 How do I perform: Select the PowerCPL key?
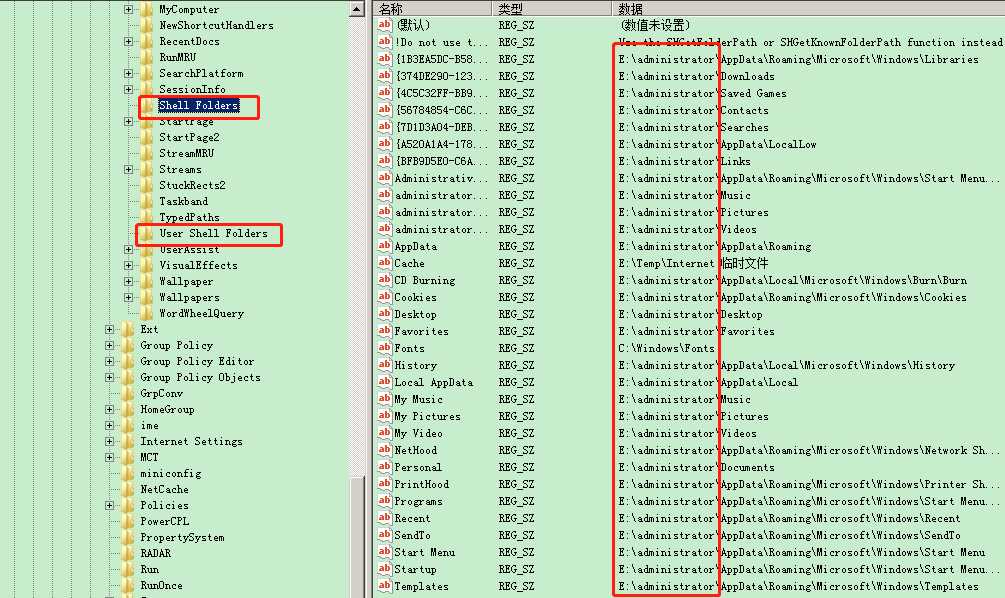[x=164, y=522]
